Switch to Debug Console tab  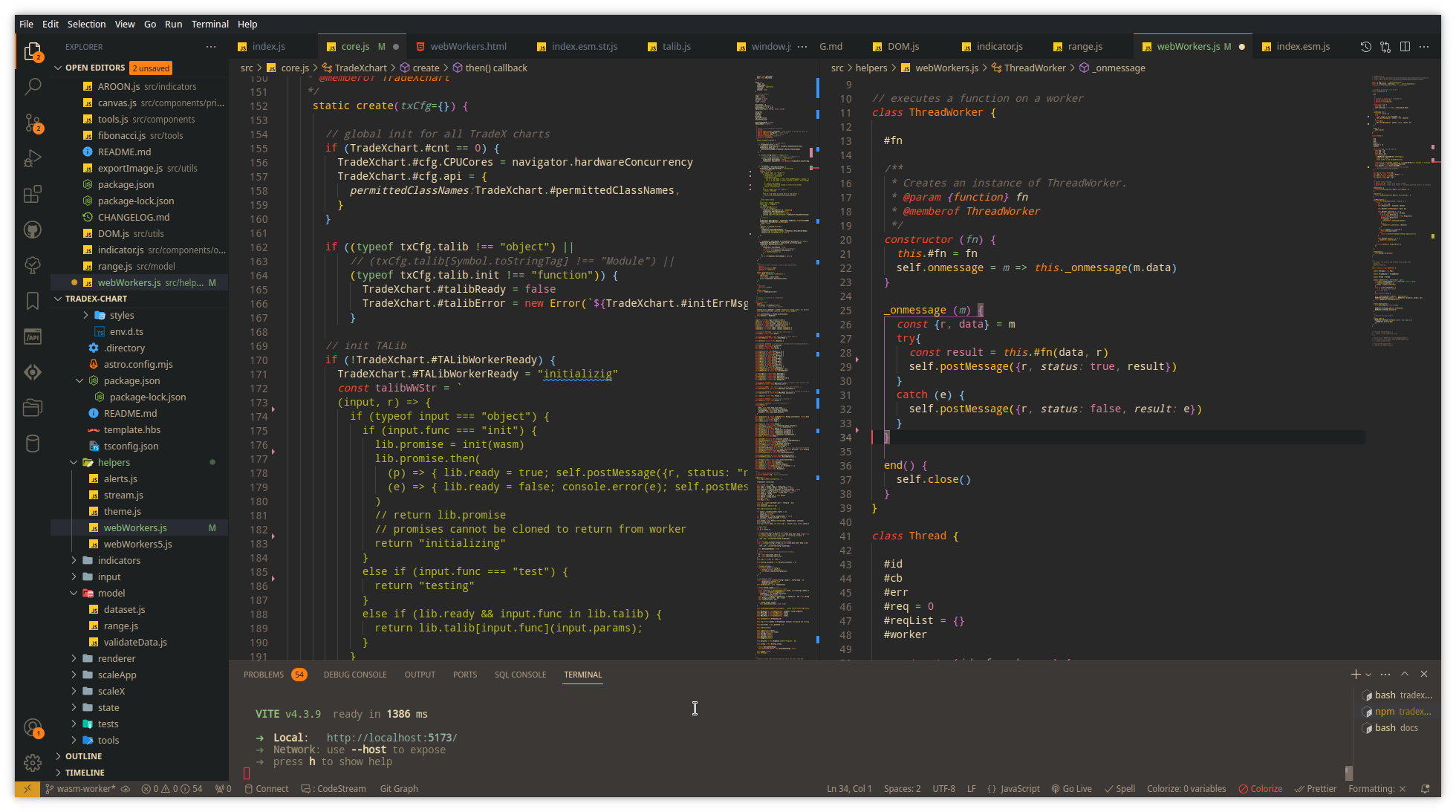355,675
